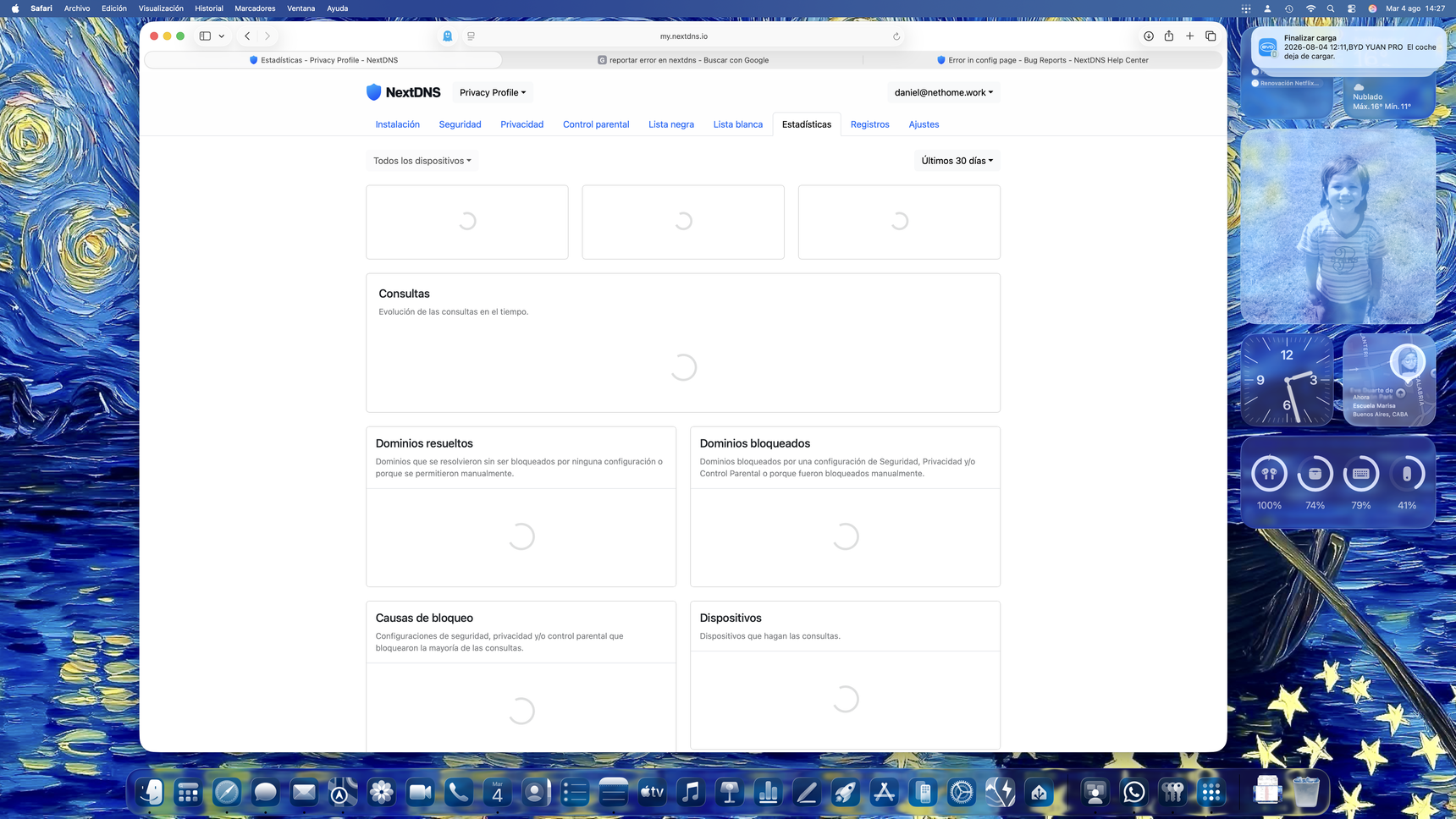Launch WhatsApp from the Dock
Viewport: 1456px width, 819px height.
[1134, 793]
